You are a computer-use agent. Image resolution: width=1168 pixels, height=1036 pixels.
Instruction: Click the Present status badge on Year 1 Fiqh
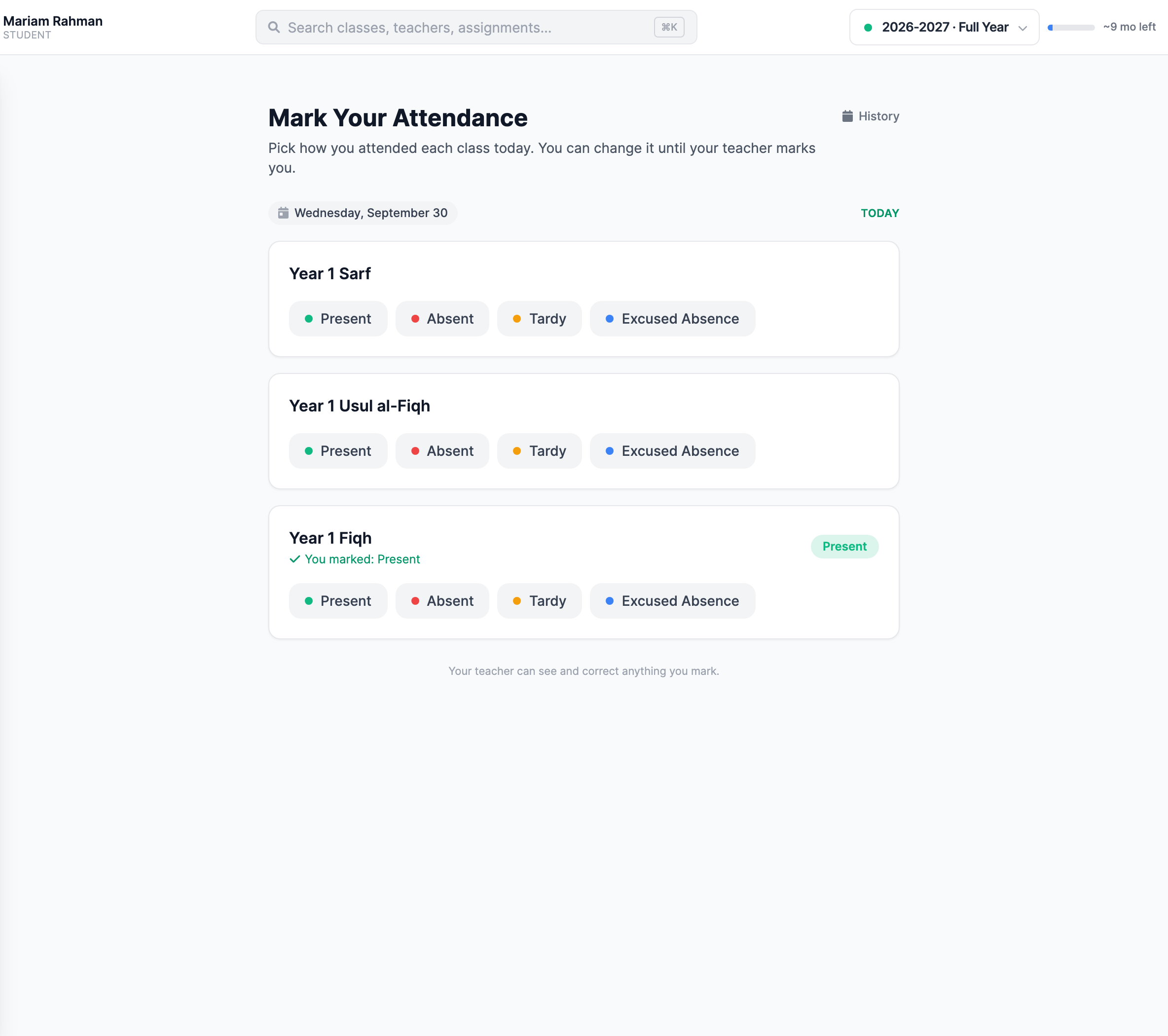coord(844,547)
